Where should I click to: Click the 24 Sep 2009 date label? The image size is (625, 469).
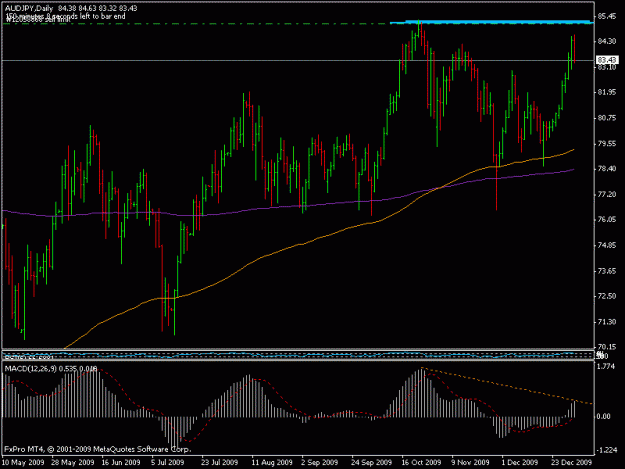(371, 463)
